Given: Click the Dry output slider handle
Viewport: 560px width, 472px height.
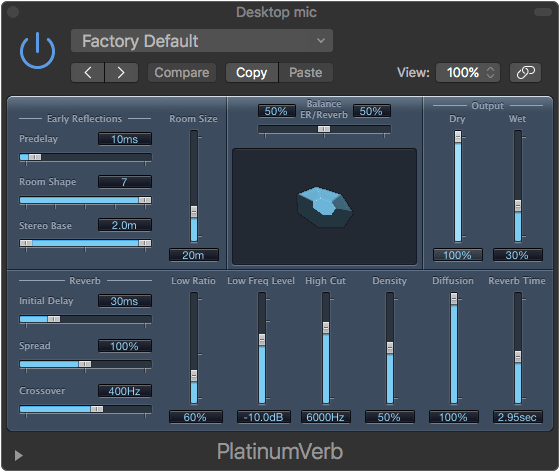Looking at the screenshot, I should [x=458, y=137].
